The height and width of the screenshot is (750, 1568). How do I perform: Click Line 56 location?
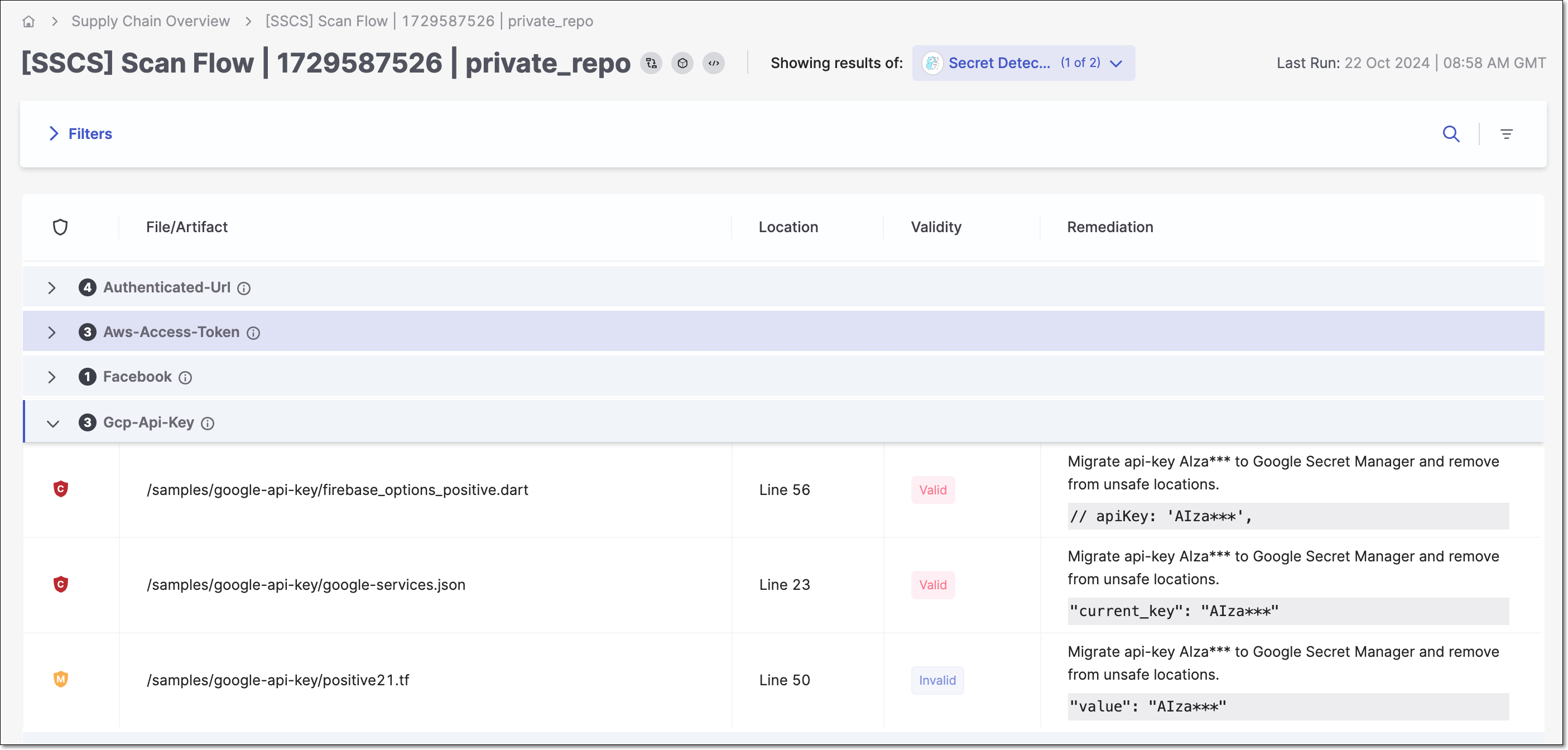[784, 489]
